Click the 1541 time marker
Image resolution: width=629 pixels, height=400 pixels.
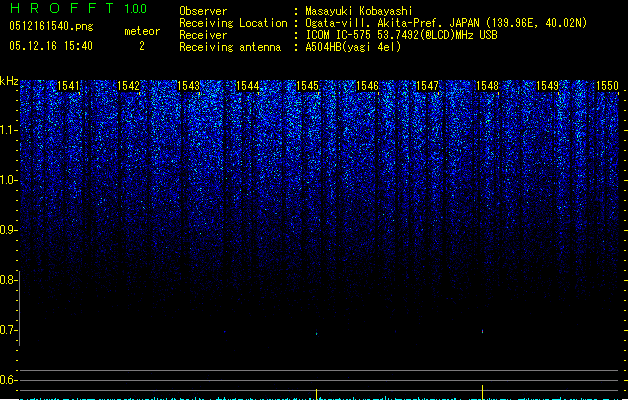click(68, 87)
